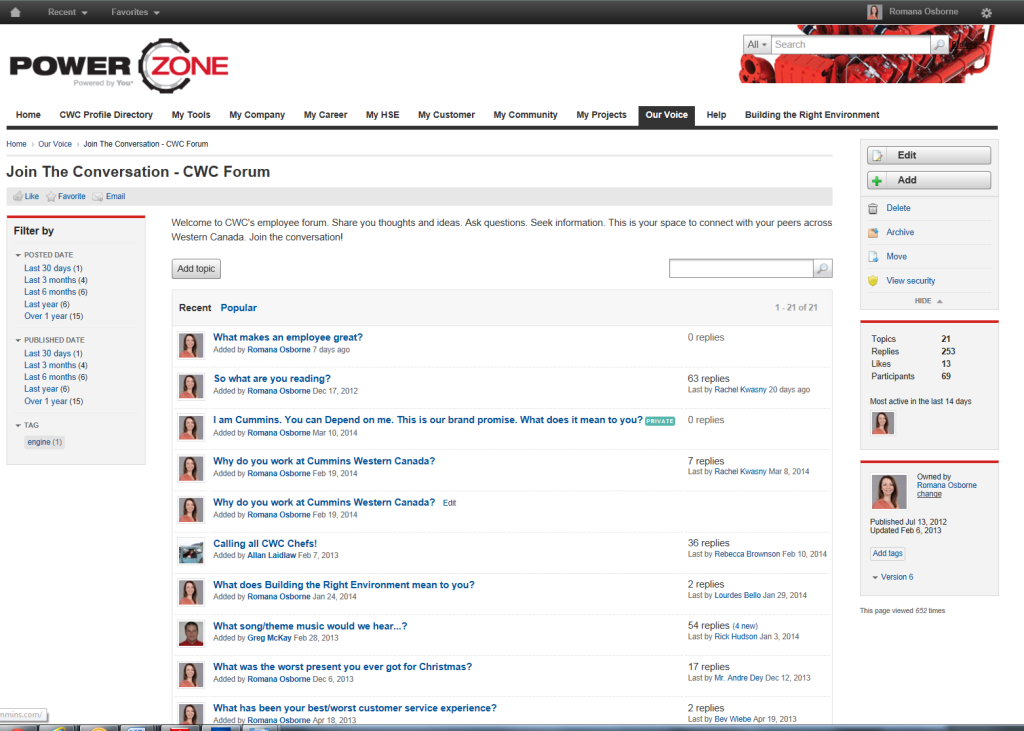Filter Published Date by Over 1 year
This screenshot has width=1024, height=731.
(46, 401)
